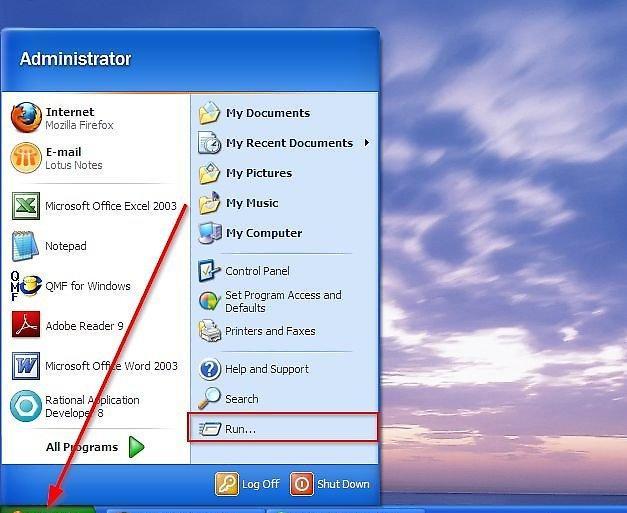Launch the Lotus Notes E-mail icon
Image resolution: width=627 pixels, height=513 pixels.
click(26, 158)
